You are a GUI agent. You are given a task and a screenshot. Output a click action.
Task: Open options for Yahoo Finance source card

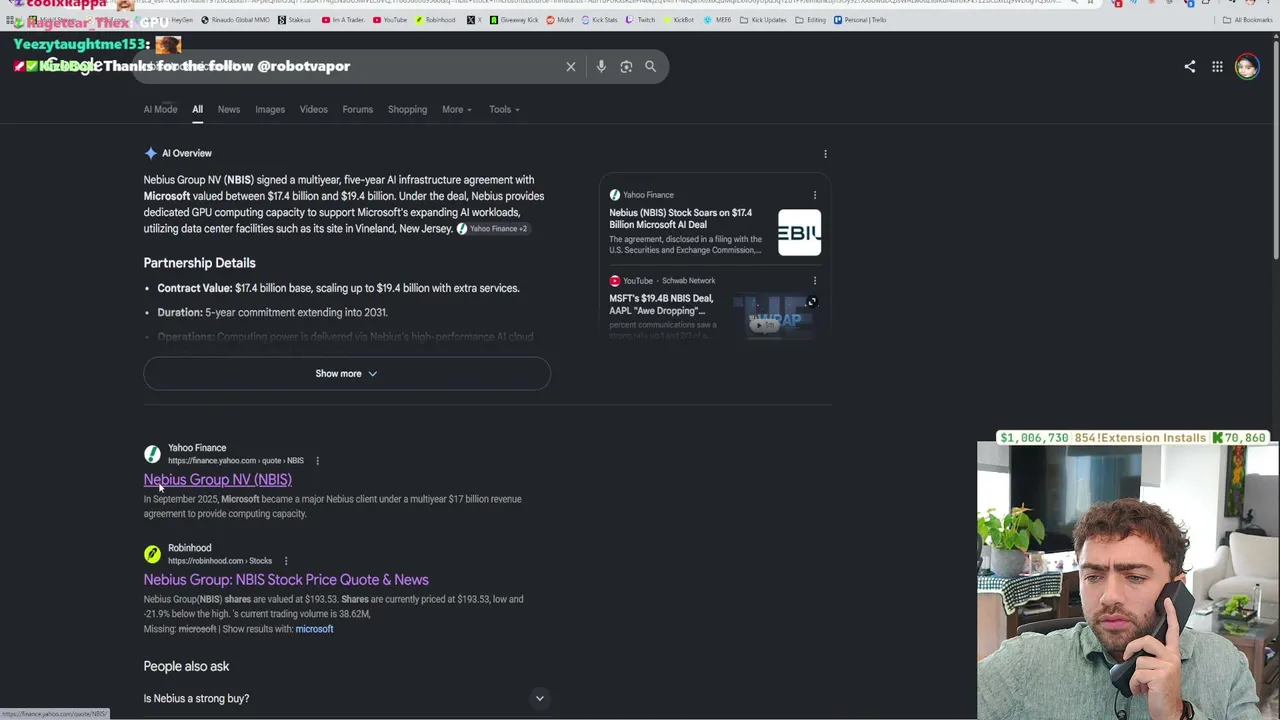click(815, 195)
